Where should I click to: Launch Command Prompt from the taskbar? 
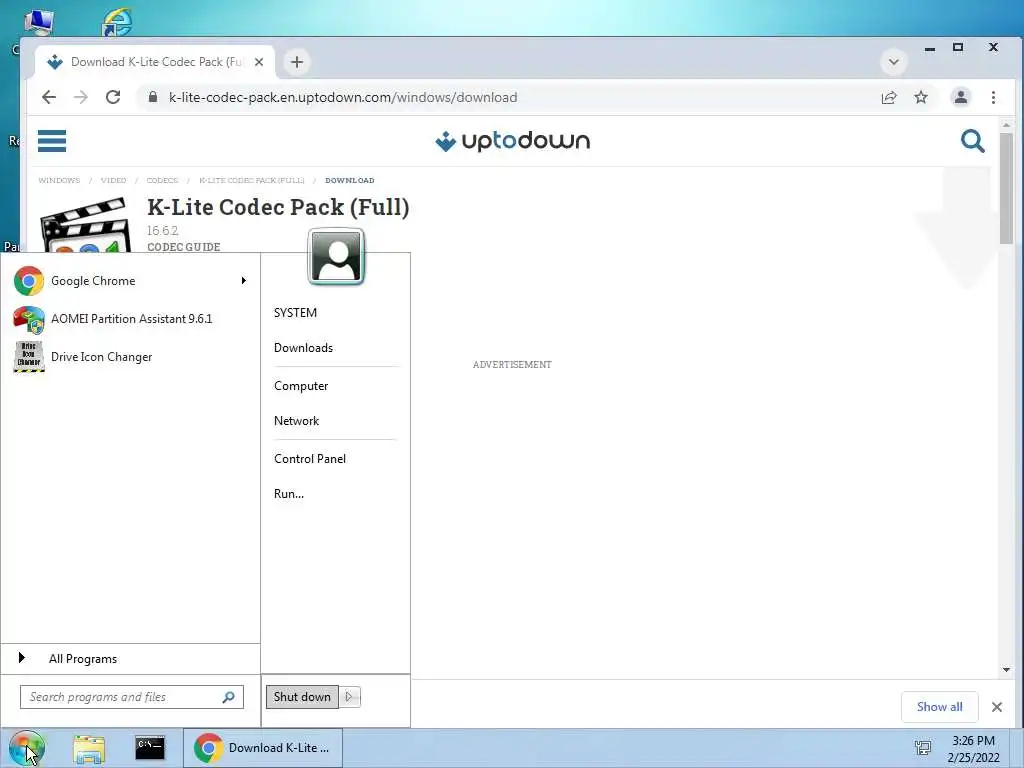coord(150,748)
